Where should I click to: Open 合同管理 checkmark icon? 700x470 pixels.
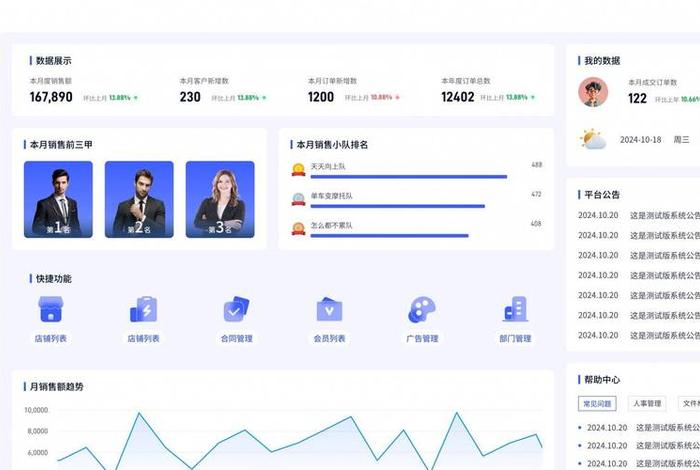236,309
